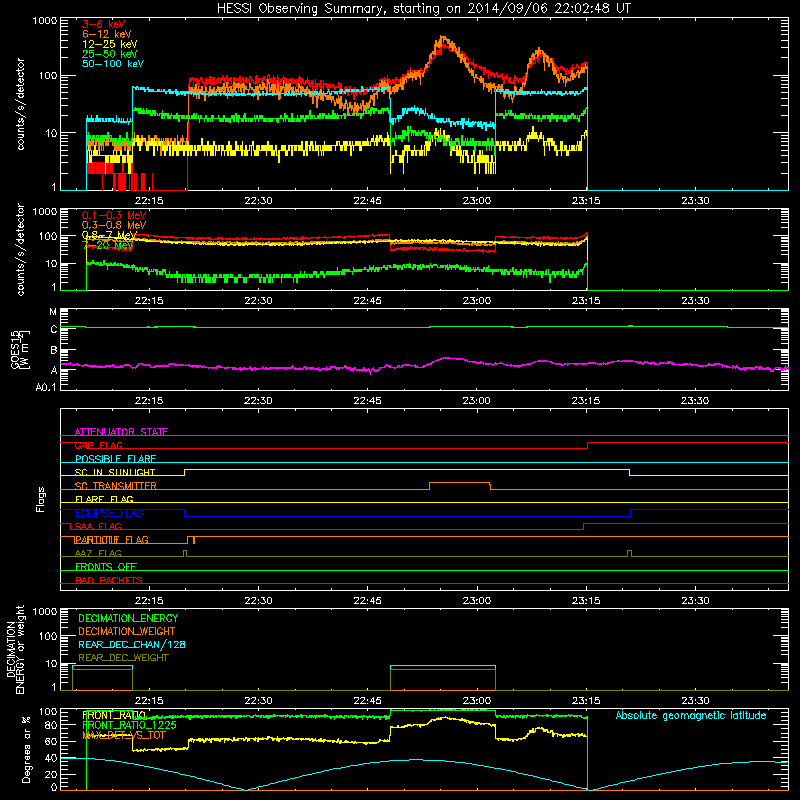Click 22:15 tick under the decimation panel

(149, 701)
